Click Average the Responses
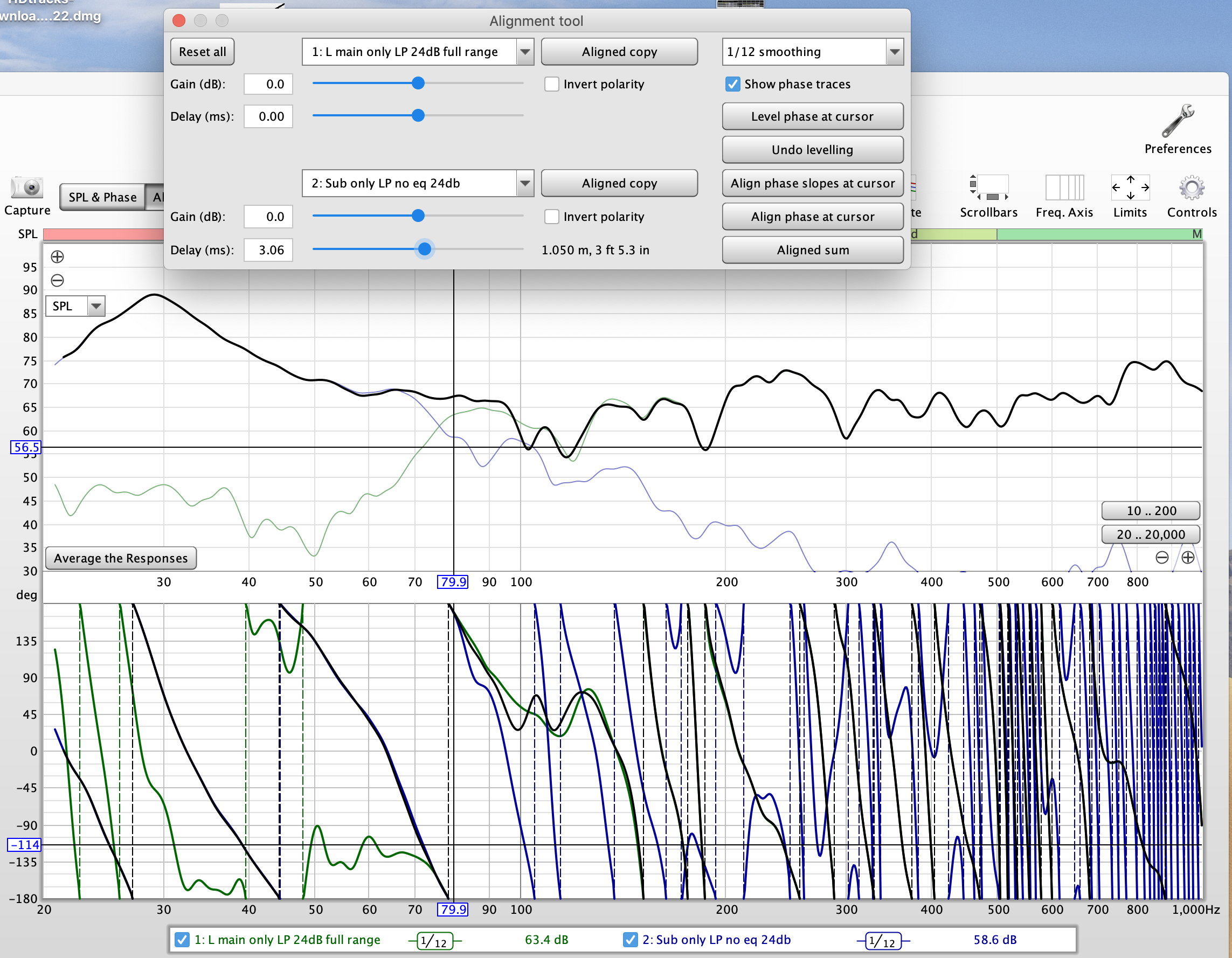 tap(120, 558)
